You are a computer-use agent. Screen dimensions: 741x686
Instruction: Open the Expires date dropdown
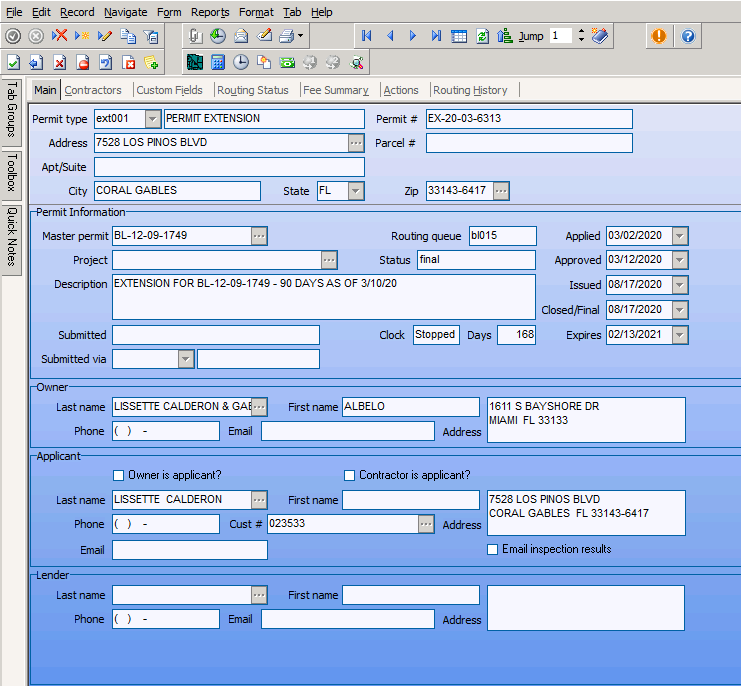(x=679, y=336)
